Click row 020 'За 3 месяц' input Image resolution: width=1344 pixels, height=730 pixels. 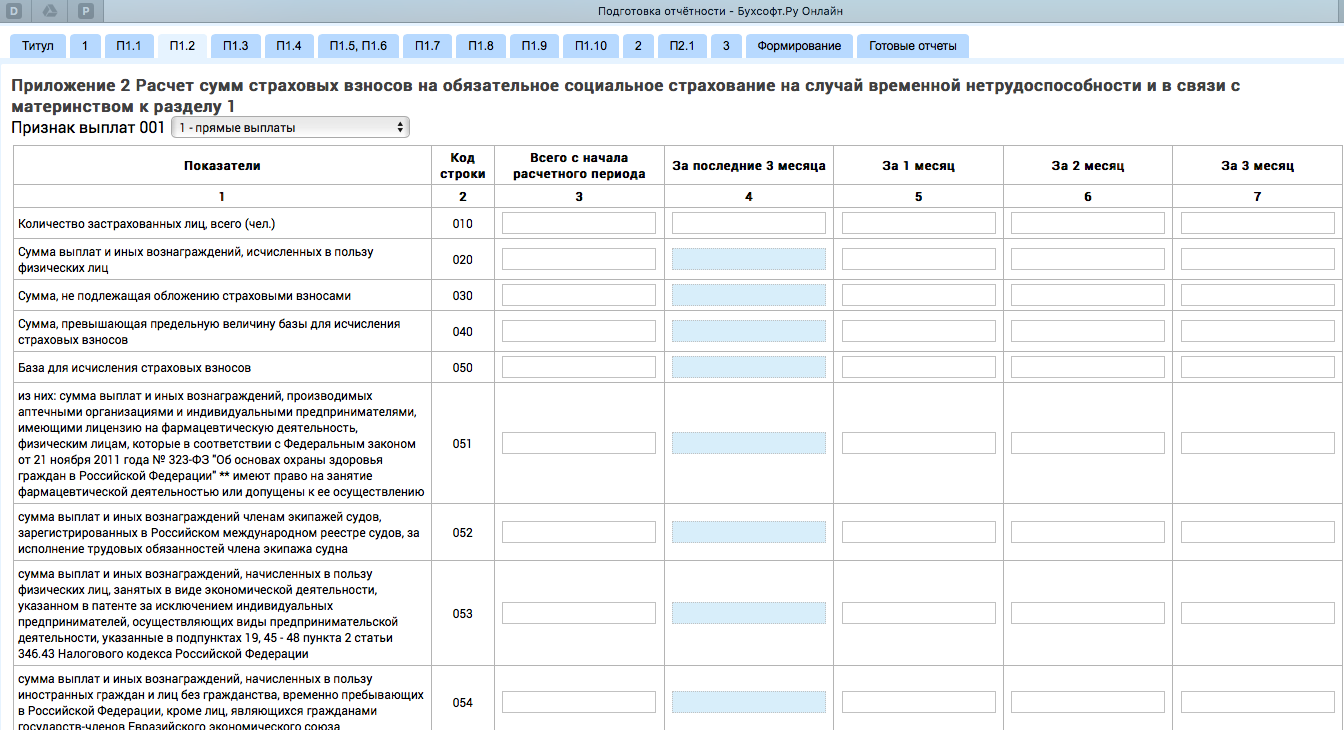(1258, 259)
